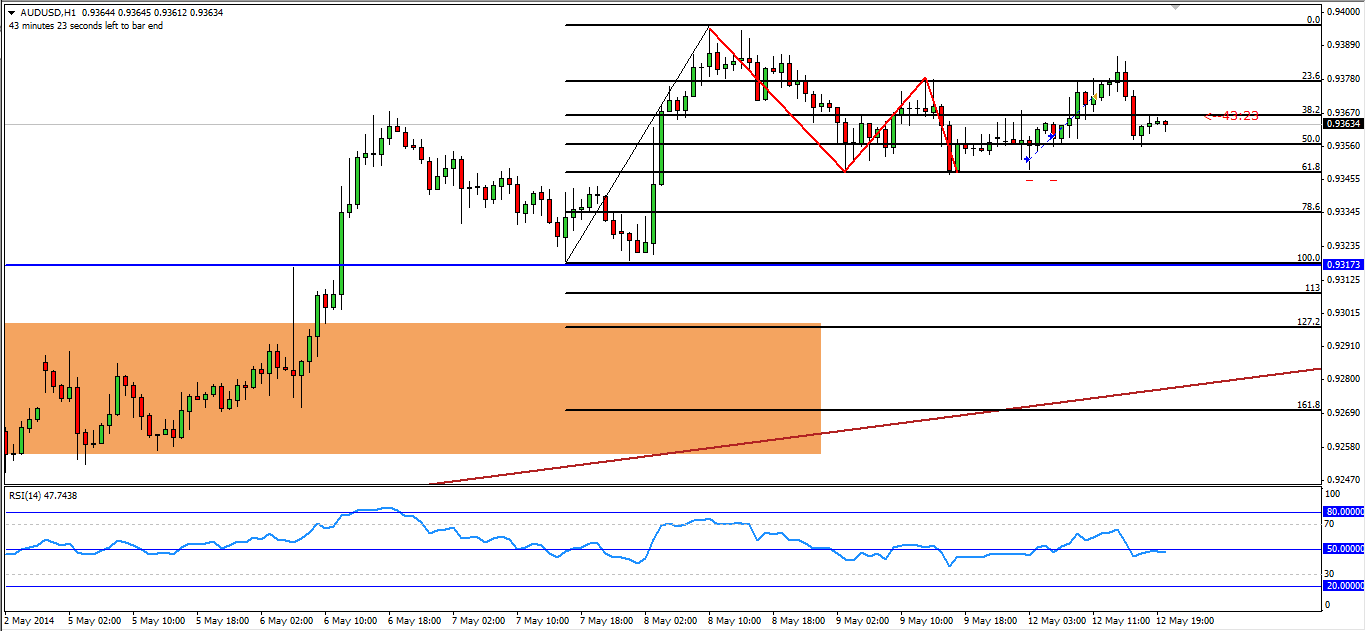1366x631 pixels.
Task: Click the Fibonacci 127.2 level label
Action: [1309, 322]
